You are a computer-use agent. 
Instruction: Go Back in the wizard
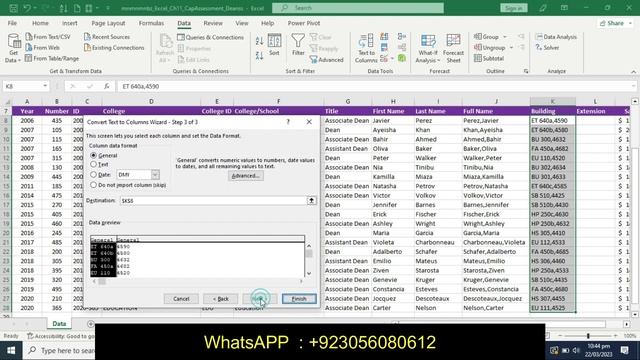[220, 299]
